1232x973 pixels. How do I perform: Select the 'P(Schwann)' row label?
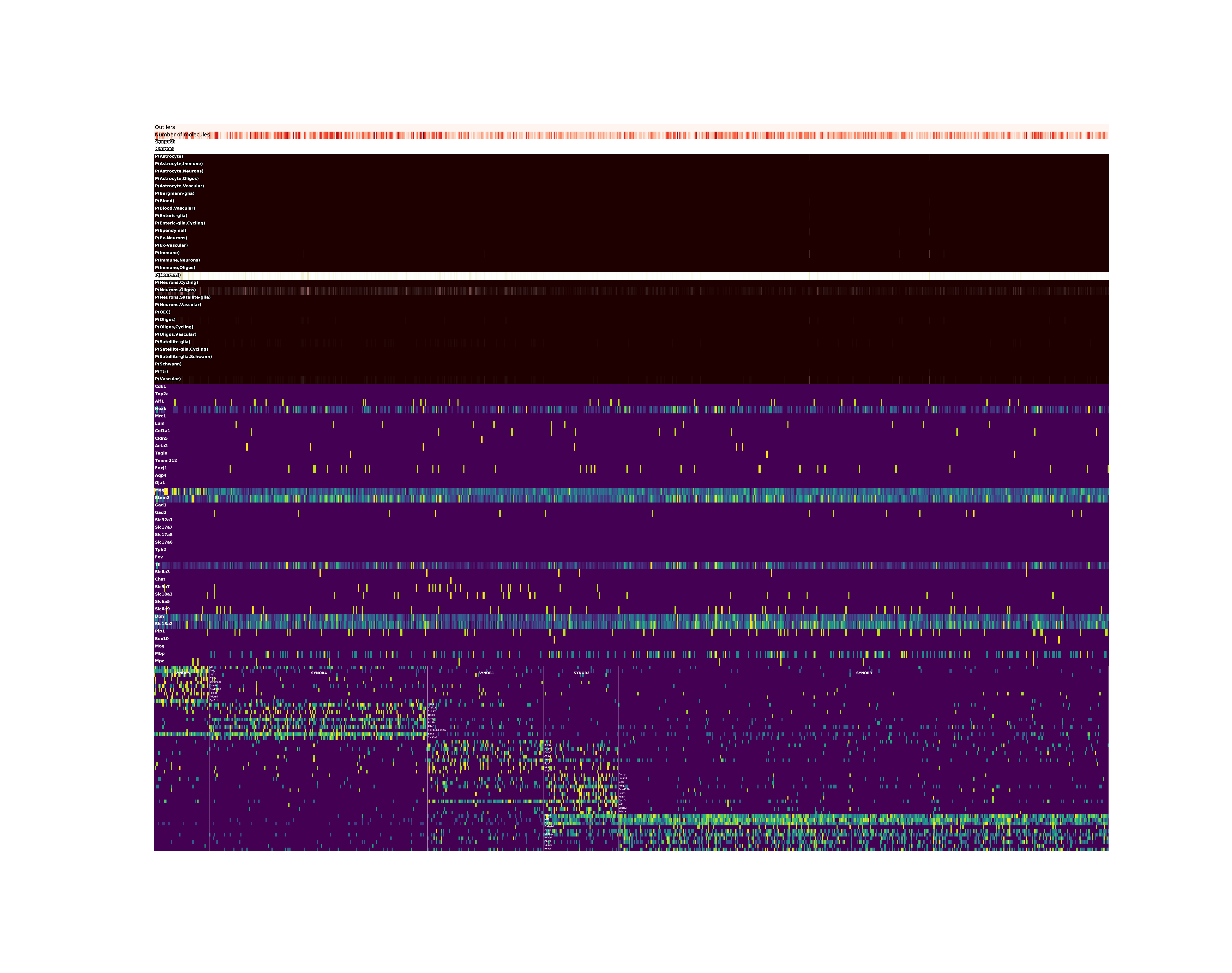pos(168,364)
